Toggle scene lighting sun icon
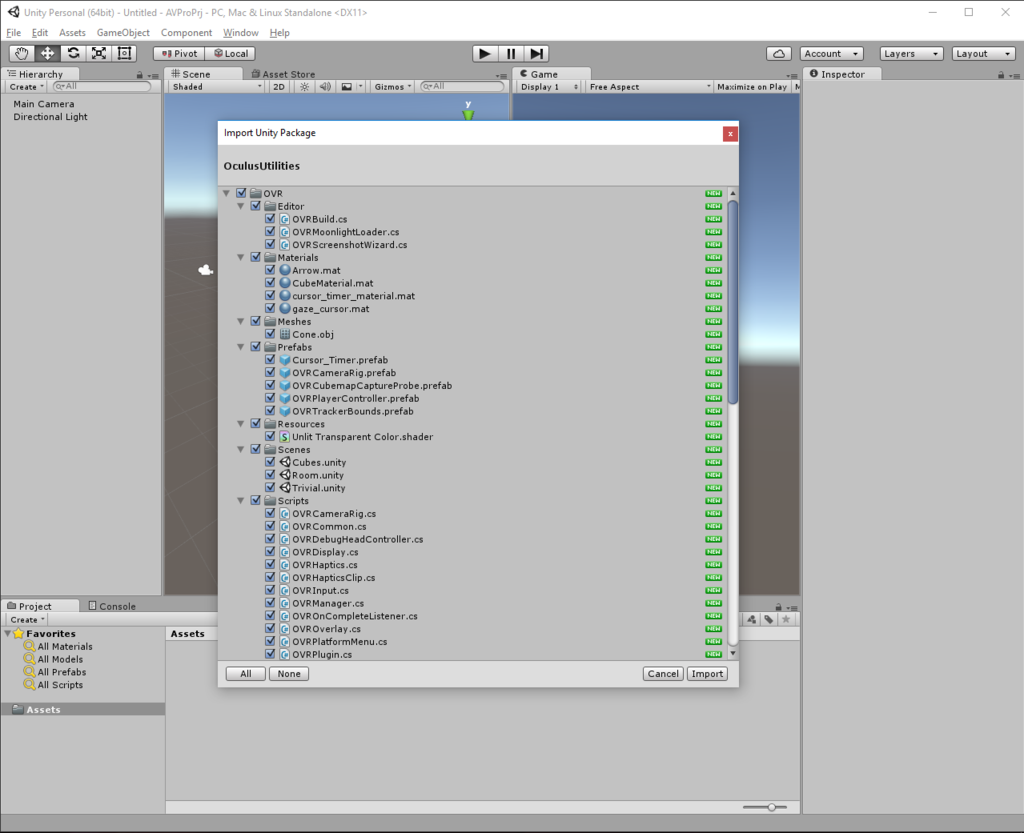The image size is (1024, 833). [304, 86]
